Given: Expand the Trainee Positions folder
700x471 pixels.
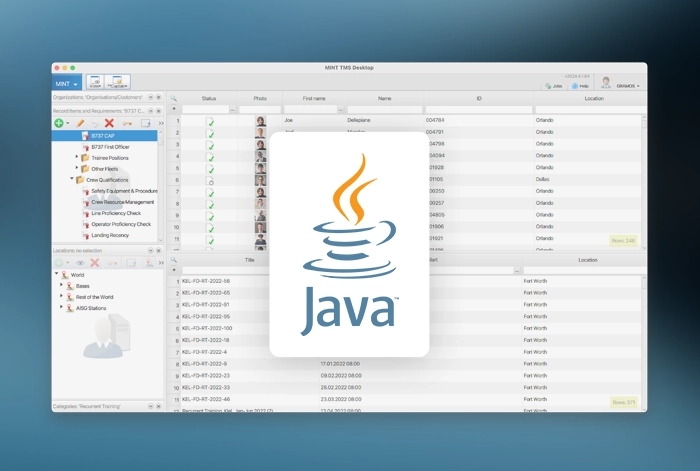Looking at the screenshot, I should pos(77,157).
